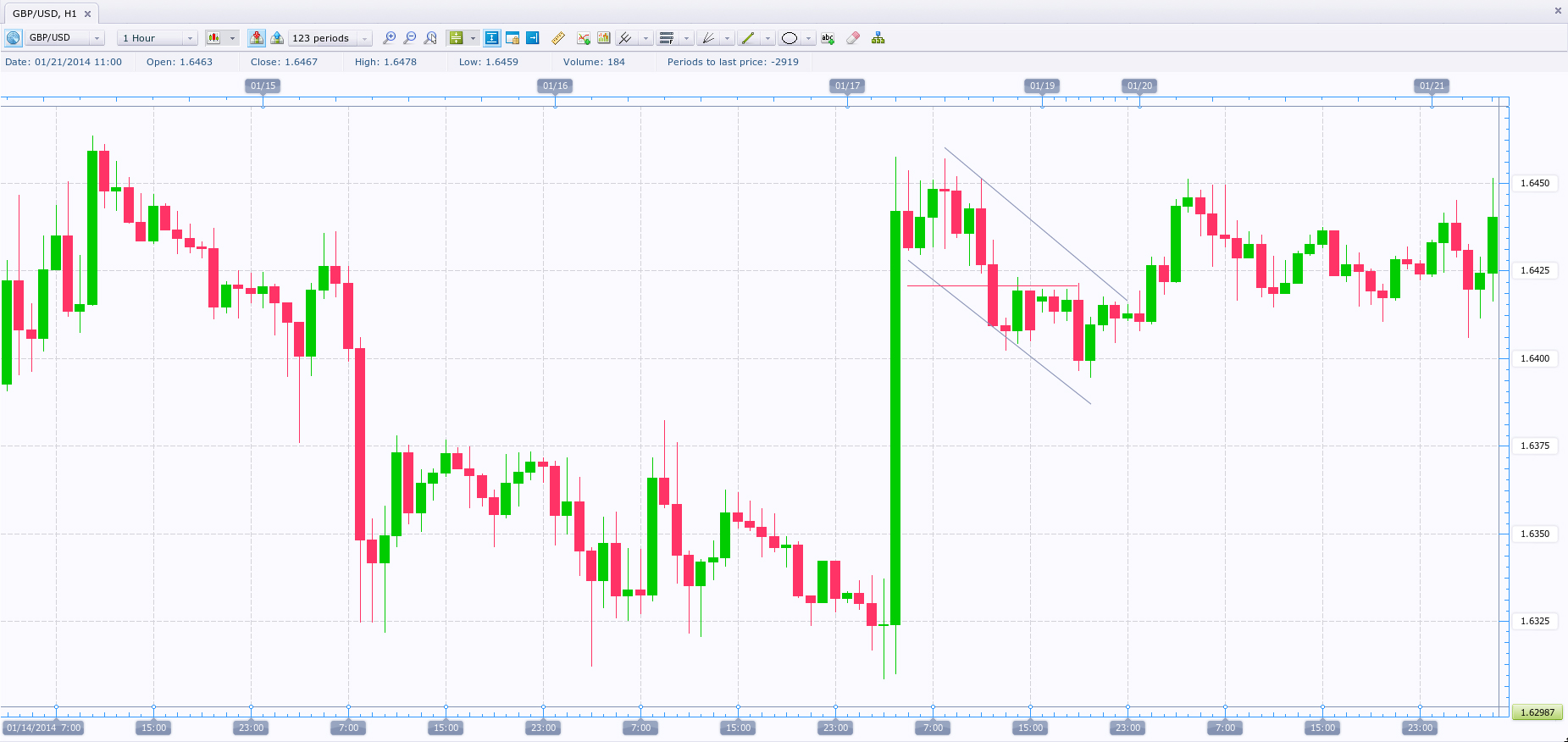Select the Fibonacci levels tool
Viewport: 1568px width, 742px height.
(667, 38)
